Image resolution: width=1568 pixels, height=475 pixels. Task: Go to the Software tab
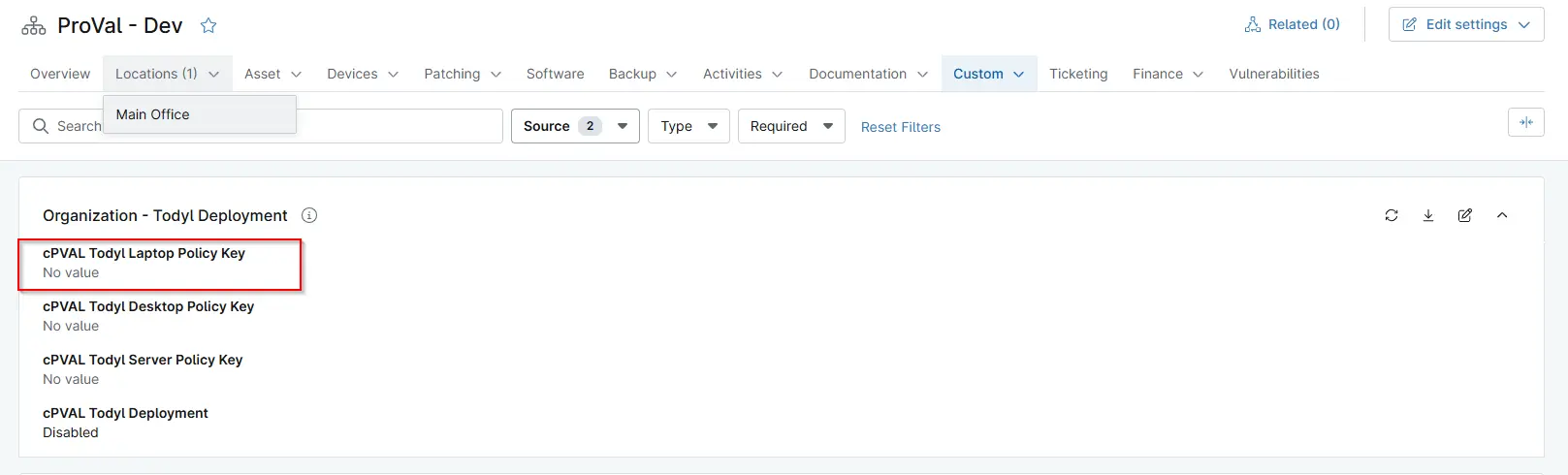click(555, 74)
